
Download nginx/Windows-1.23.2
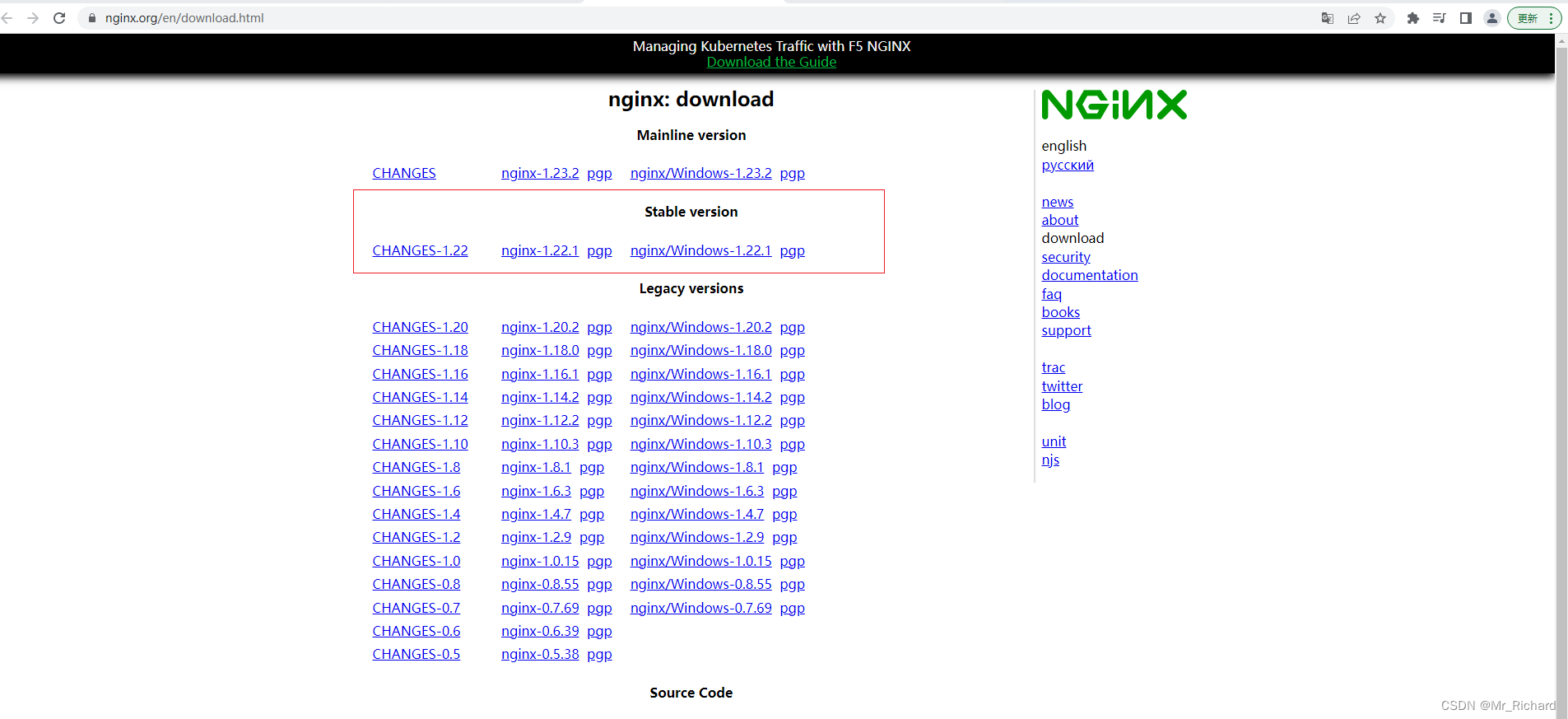coord(701,174)
